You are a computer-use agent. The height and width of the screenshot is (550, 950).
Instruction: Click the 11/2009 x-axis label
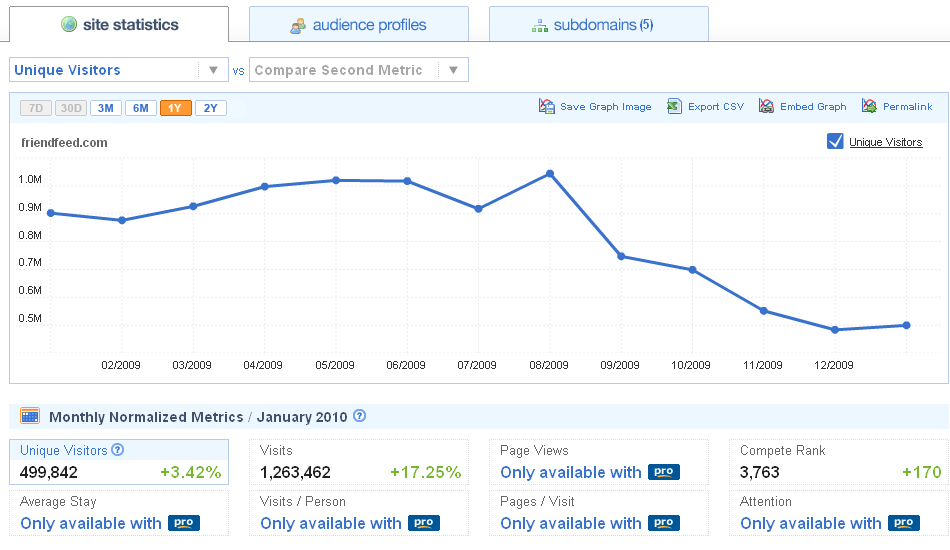[763, 365]
